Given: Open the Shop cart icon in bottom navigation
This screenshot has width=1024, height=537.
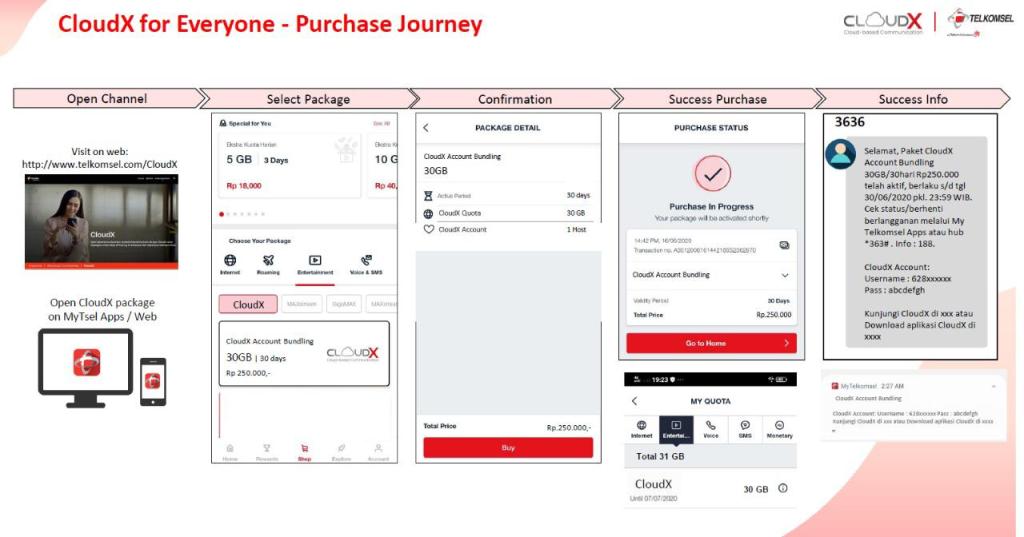Looking at the screenshot, I should click(304, 448).
